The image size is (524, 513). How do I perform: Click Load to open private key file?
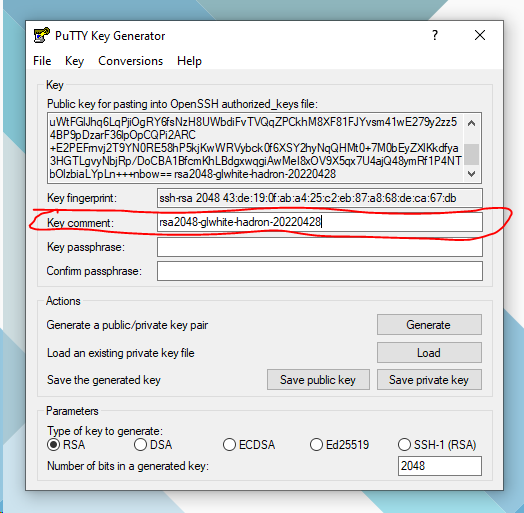pos(429,353)
